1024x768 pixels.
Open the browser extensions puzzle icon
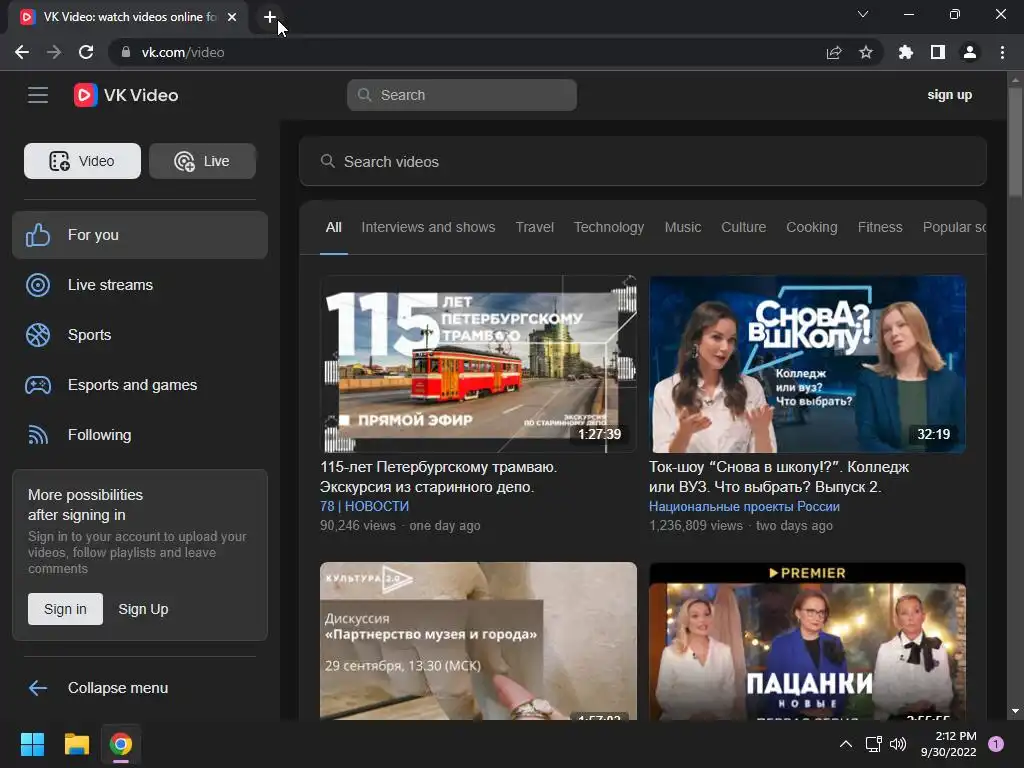(x=905, y=52)
